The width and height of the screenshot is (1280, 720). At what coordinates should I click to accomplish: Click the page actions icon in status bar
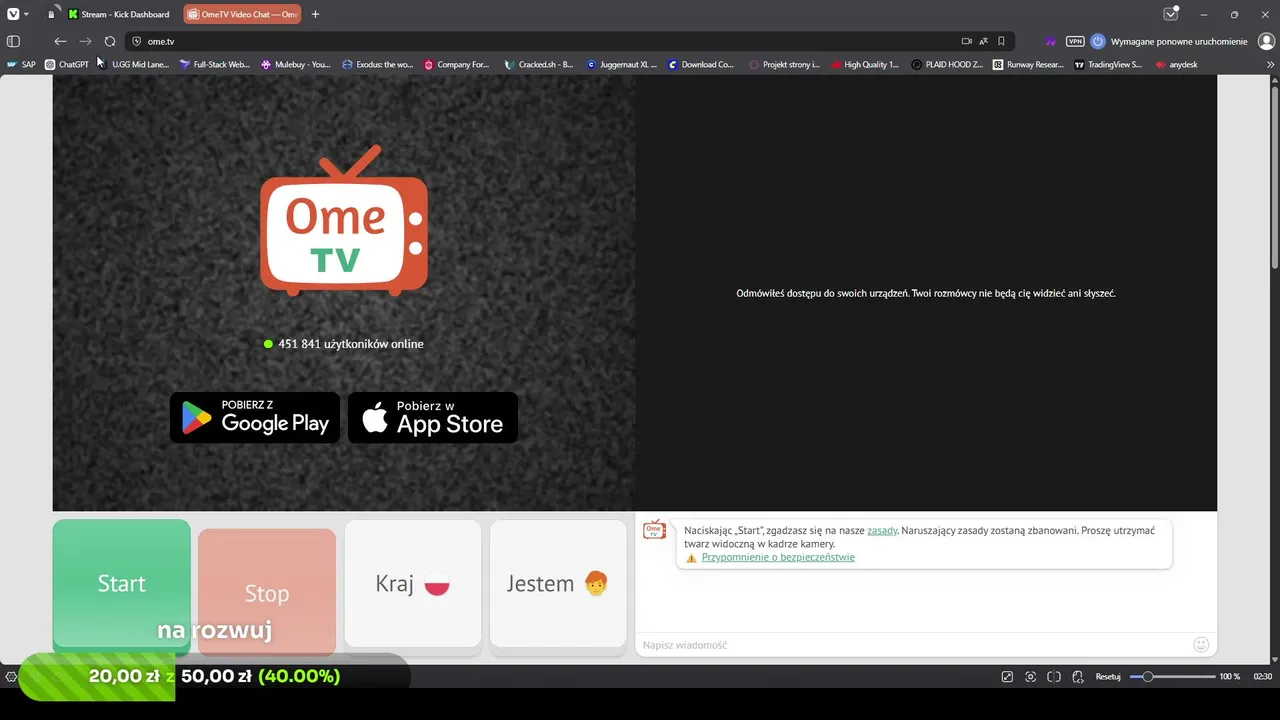(1007, 677)
